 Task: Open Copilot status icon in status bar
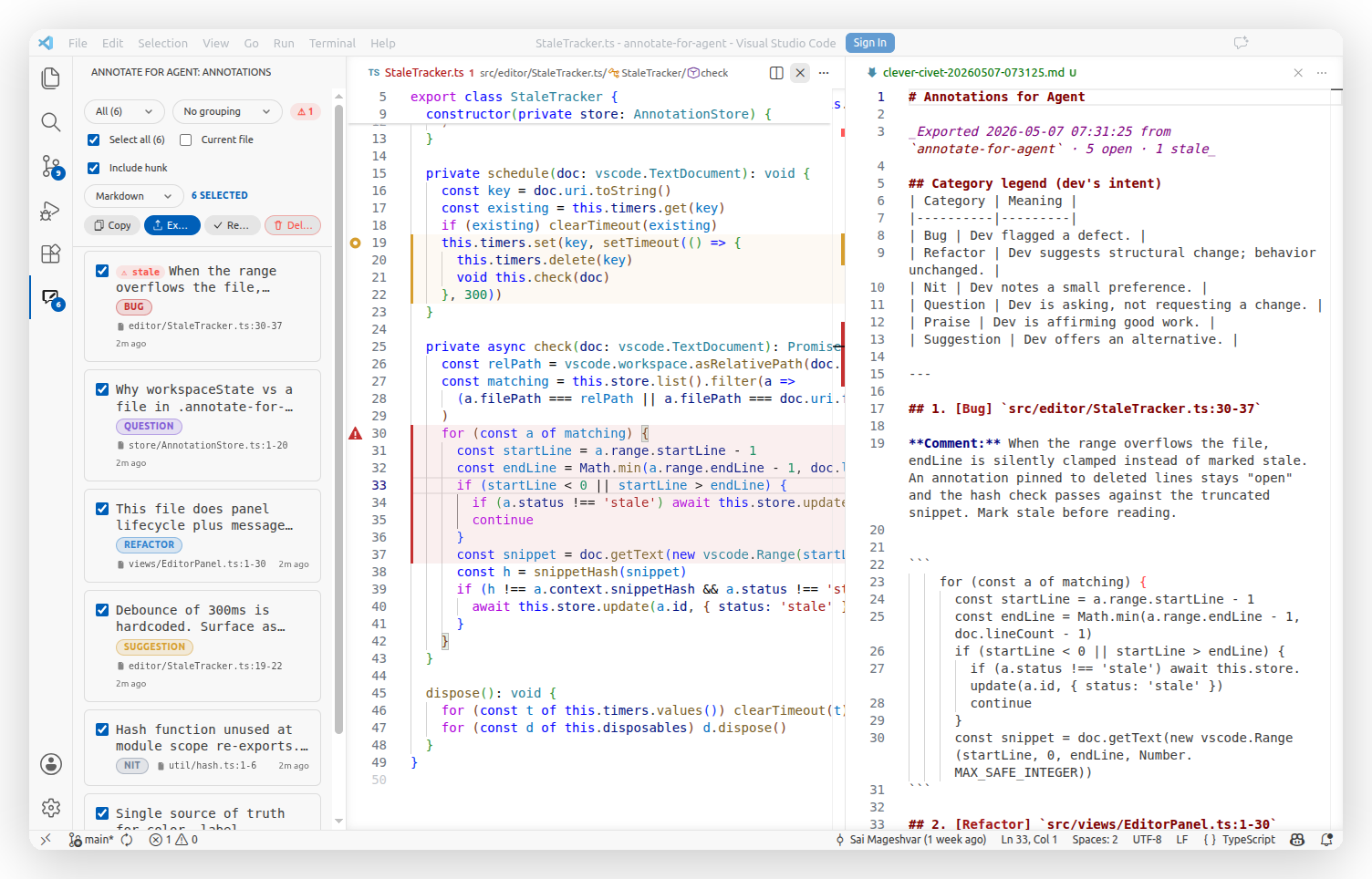(1297, 840)
